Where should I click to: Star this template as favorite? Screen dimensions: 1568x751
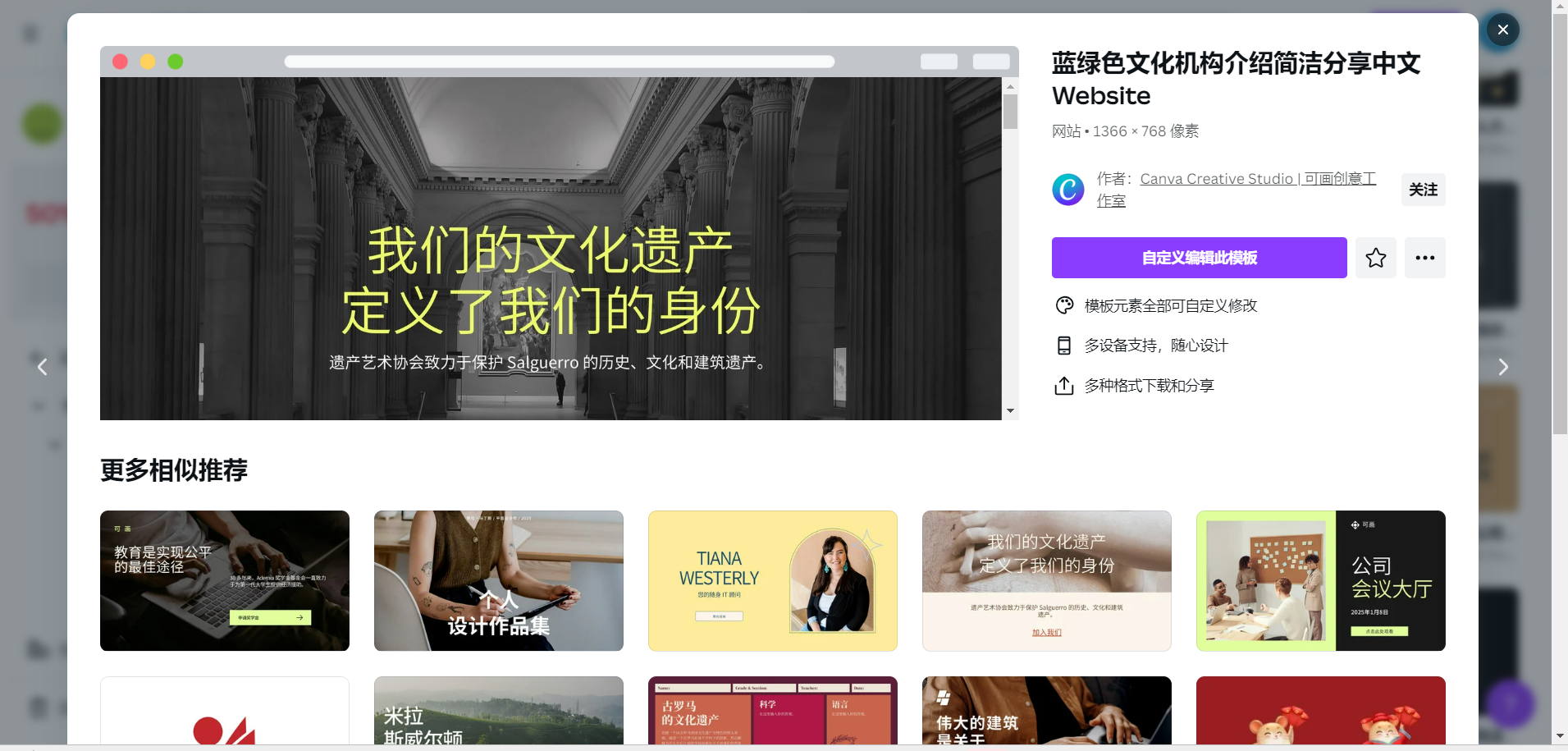pyautogui.click(x=1375, y=258)
